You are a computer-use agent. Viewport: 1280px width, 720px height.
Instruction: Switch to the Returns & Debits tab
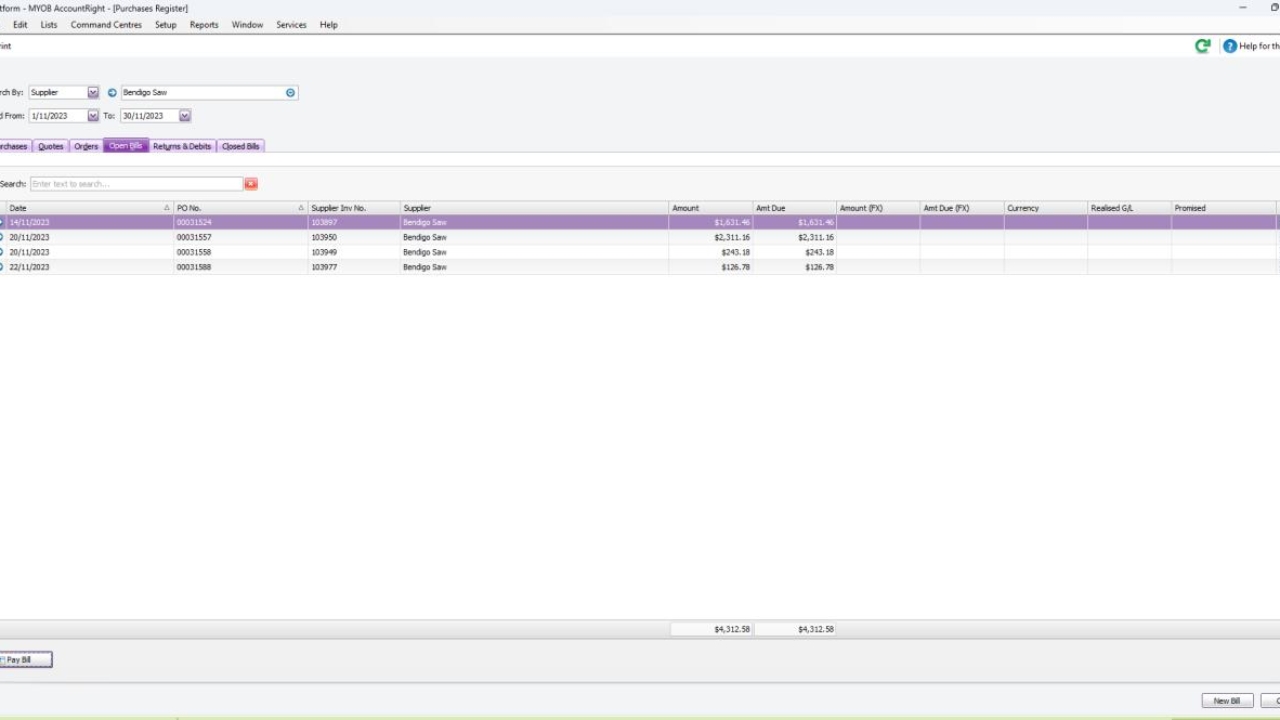182,146
